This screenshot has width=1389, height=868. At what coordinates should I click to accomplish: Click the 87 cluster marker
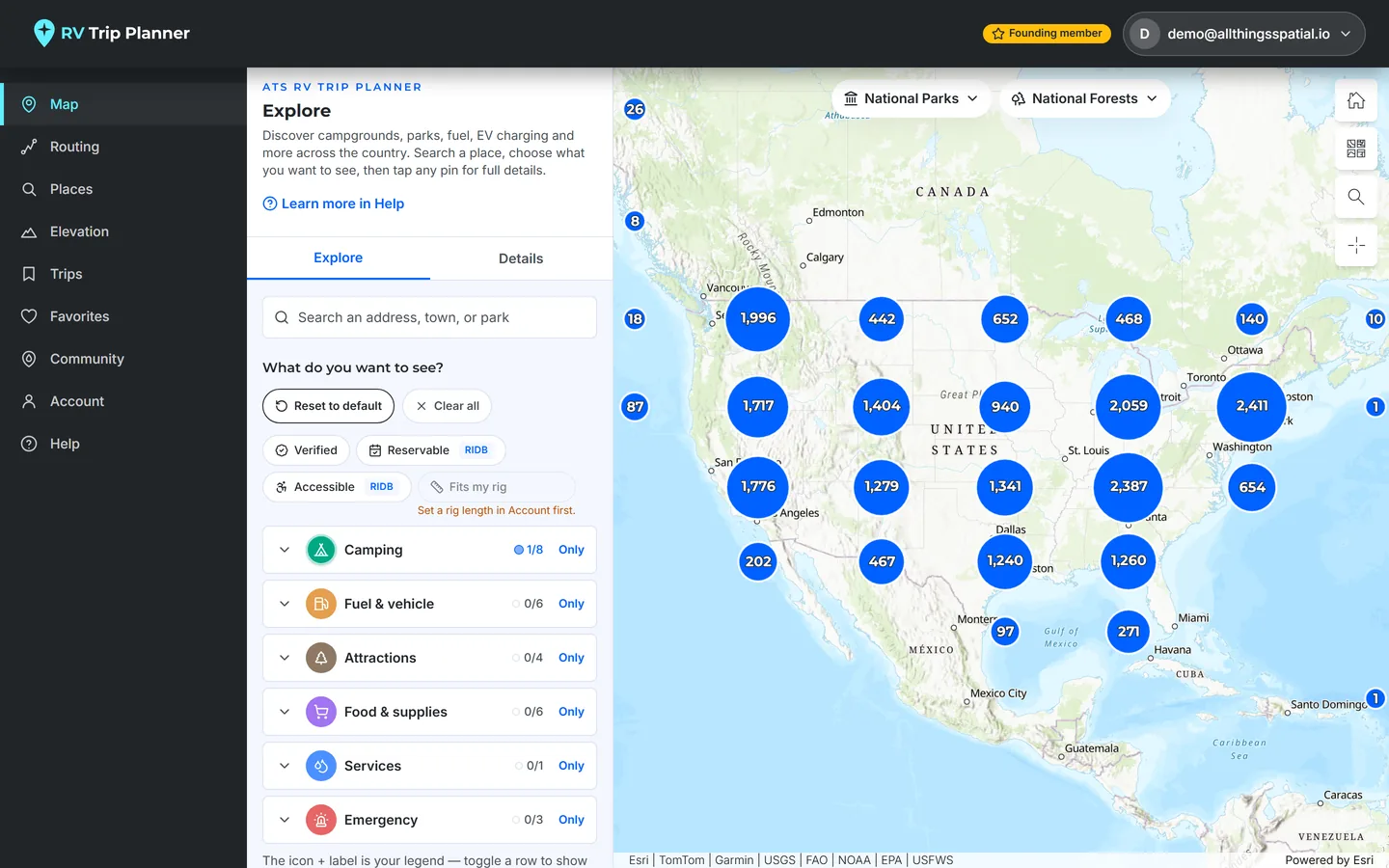coord(635,407)
